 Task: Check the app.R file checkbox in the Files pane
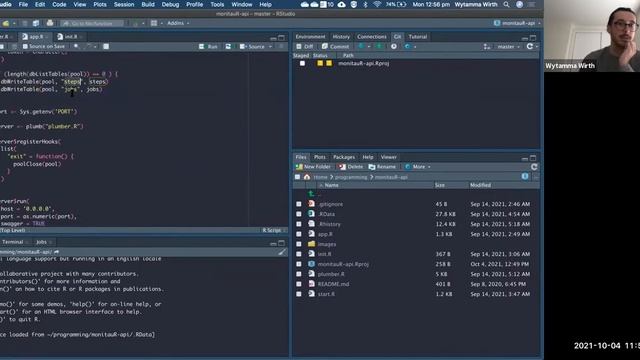point(299,234)
